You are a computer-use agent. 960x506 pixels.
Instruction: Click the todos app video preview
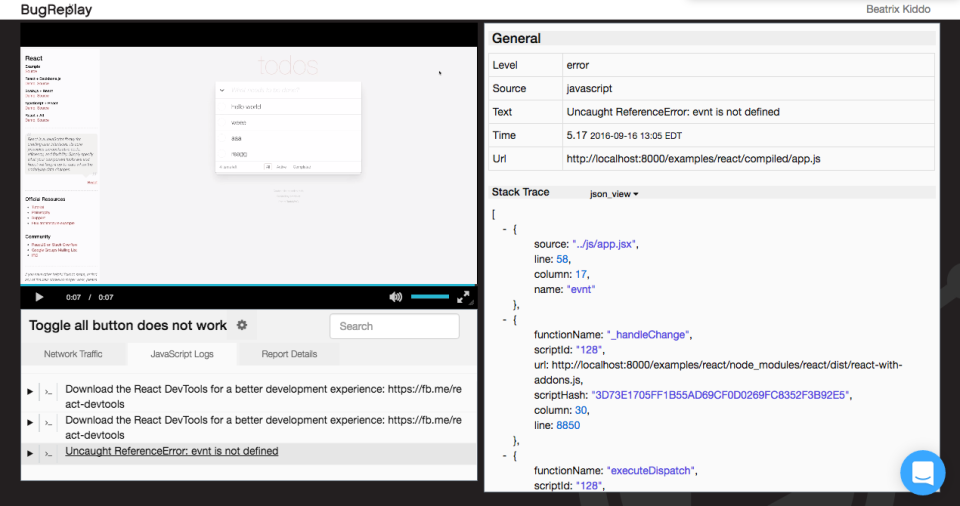point(249,165)
